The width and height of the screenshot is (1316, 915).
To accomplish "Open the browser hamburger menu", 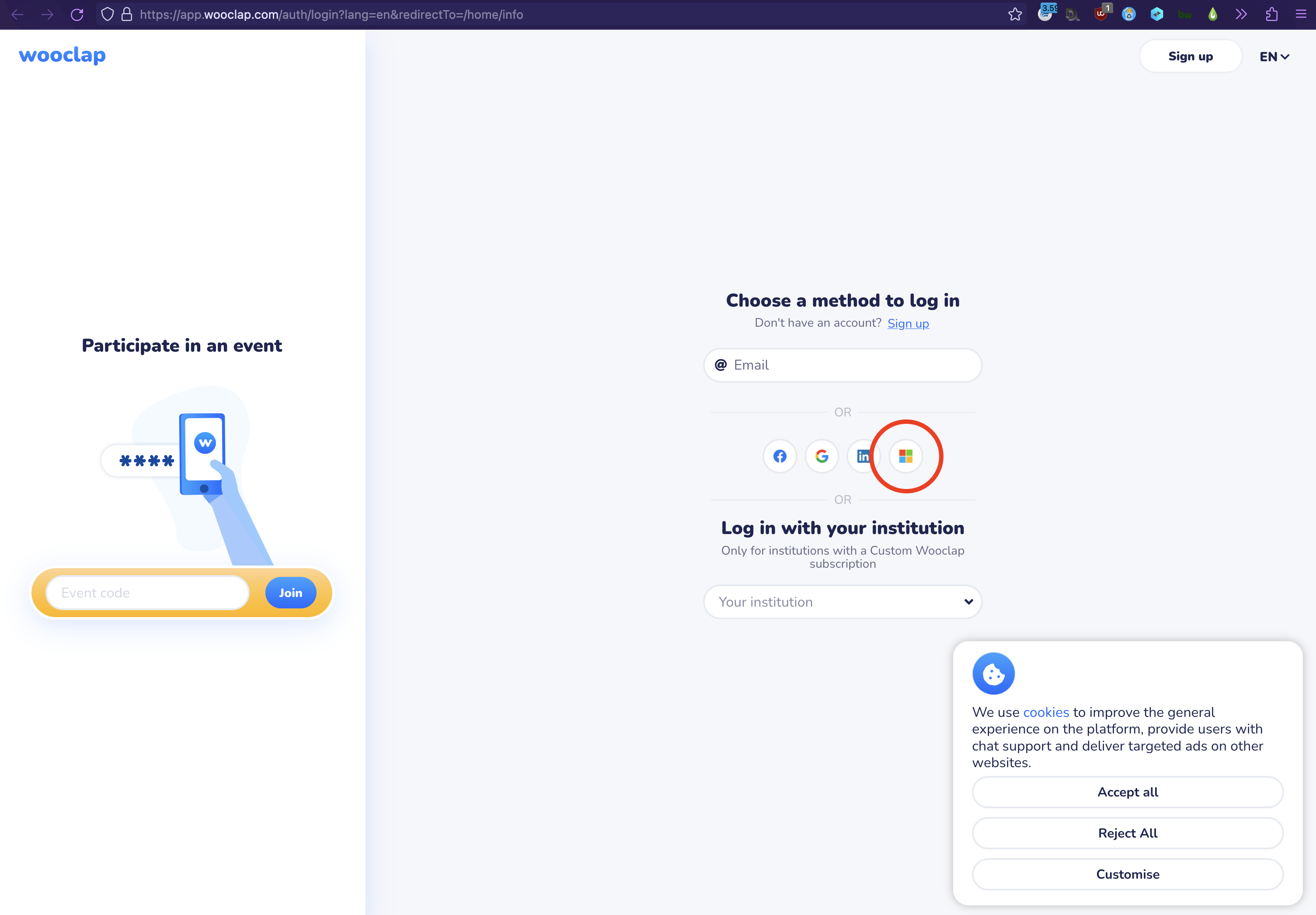I will pyautogui.click(x=1301, y=14).
